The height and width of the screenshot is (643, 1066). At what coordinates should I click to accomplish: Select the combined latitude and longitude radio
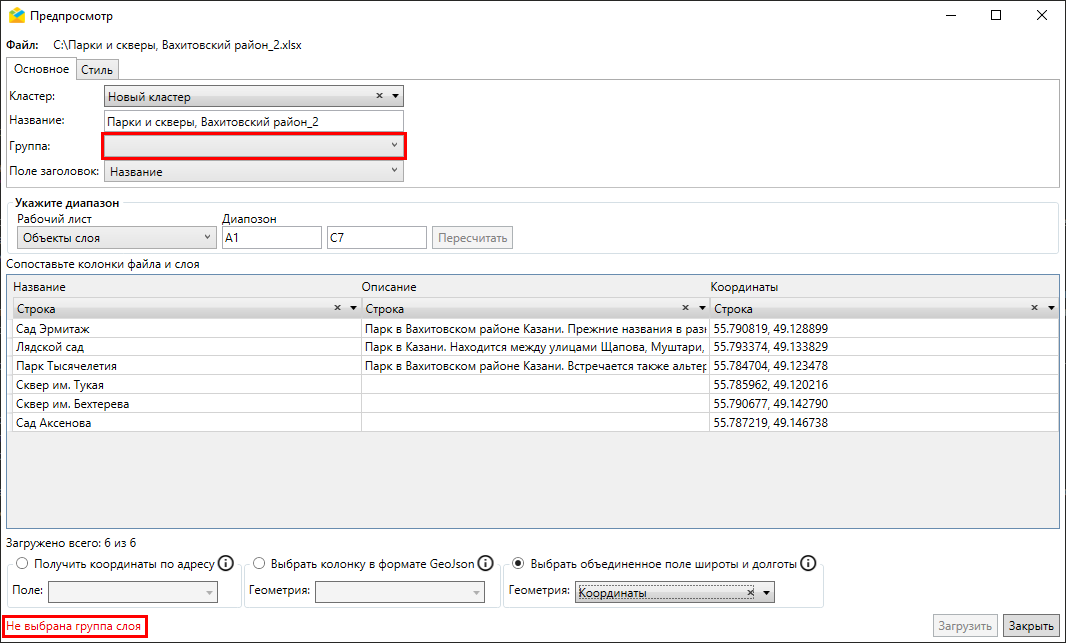(x=518, y=564)
